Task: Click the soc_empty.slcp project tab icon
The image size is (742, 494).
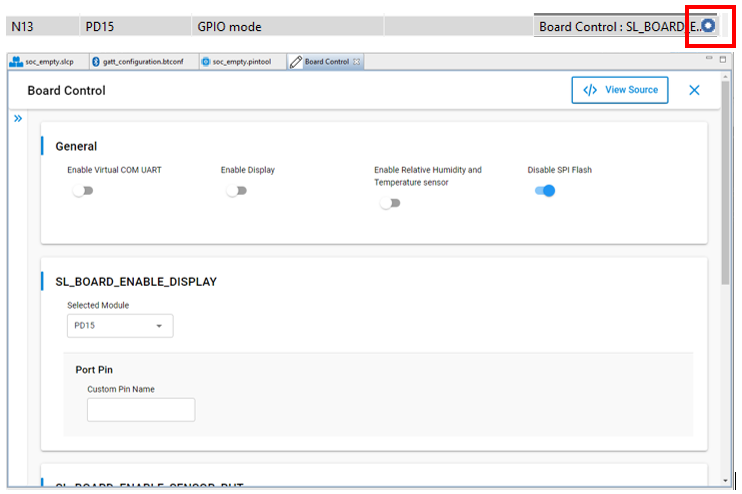Action: tap(16, 62)
